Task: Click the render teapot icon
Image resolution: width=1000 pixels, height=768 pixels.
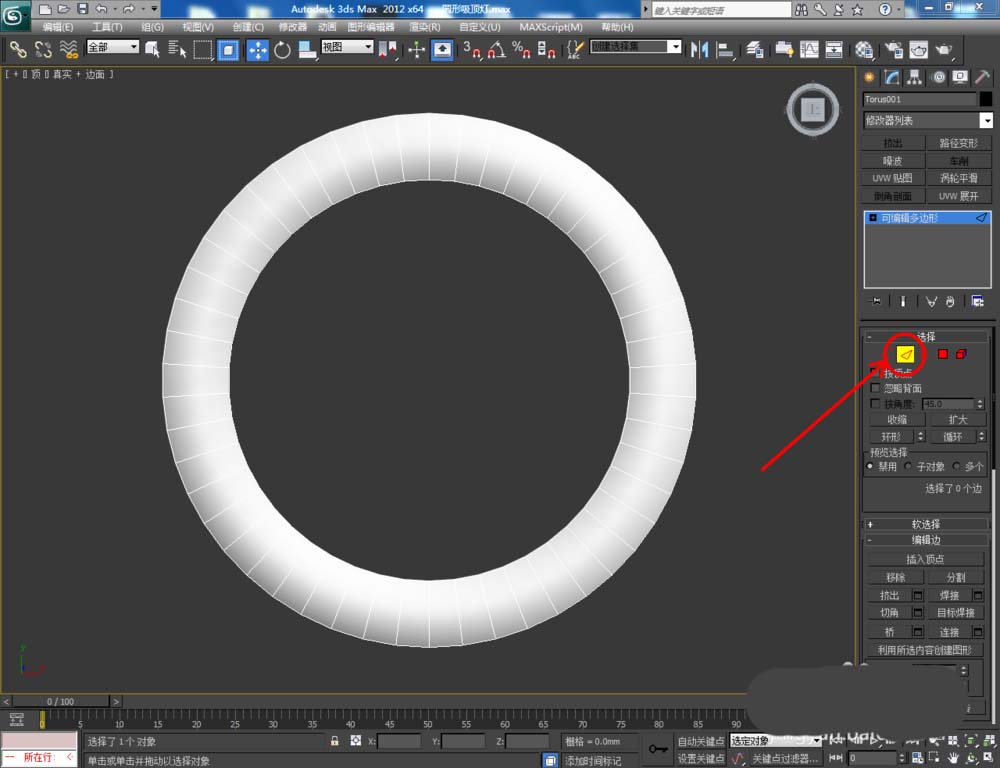Action: click(943, 50)
